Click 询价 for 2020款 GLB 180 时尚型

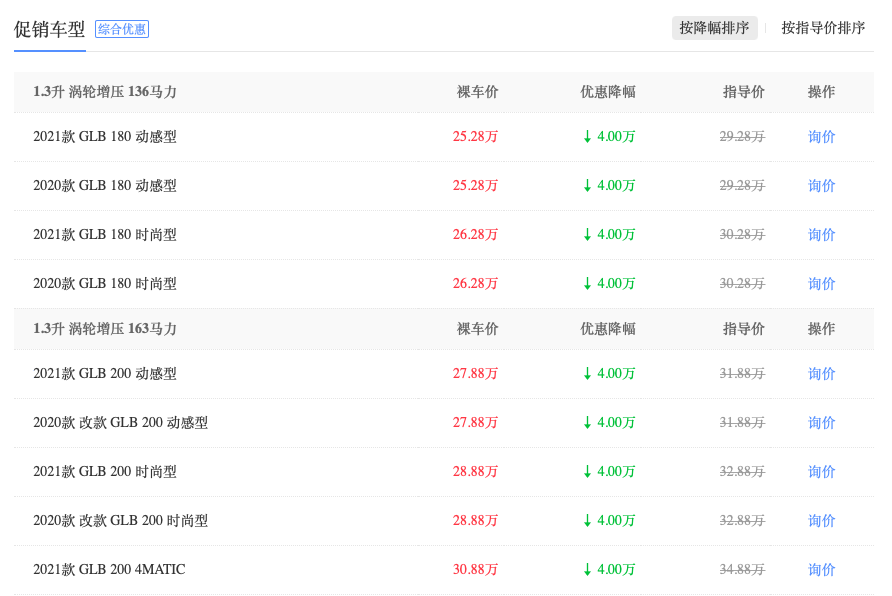pyautogui.click(x=821, y=284)
